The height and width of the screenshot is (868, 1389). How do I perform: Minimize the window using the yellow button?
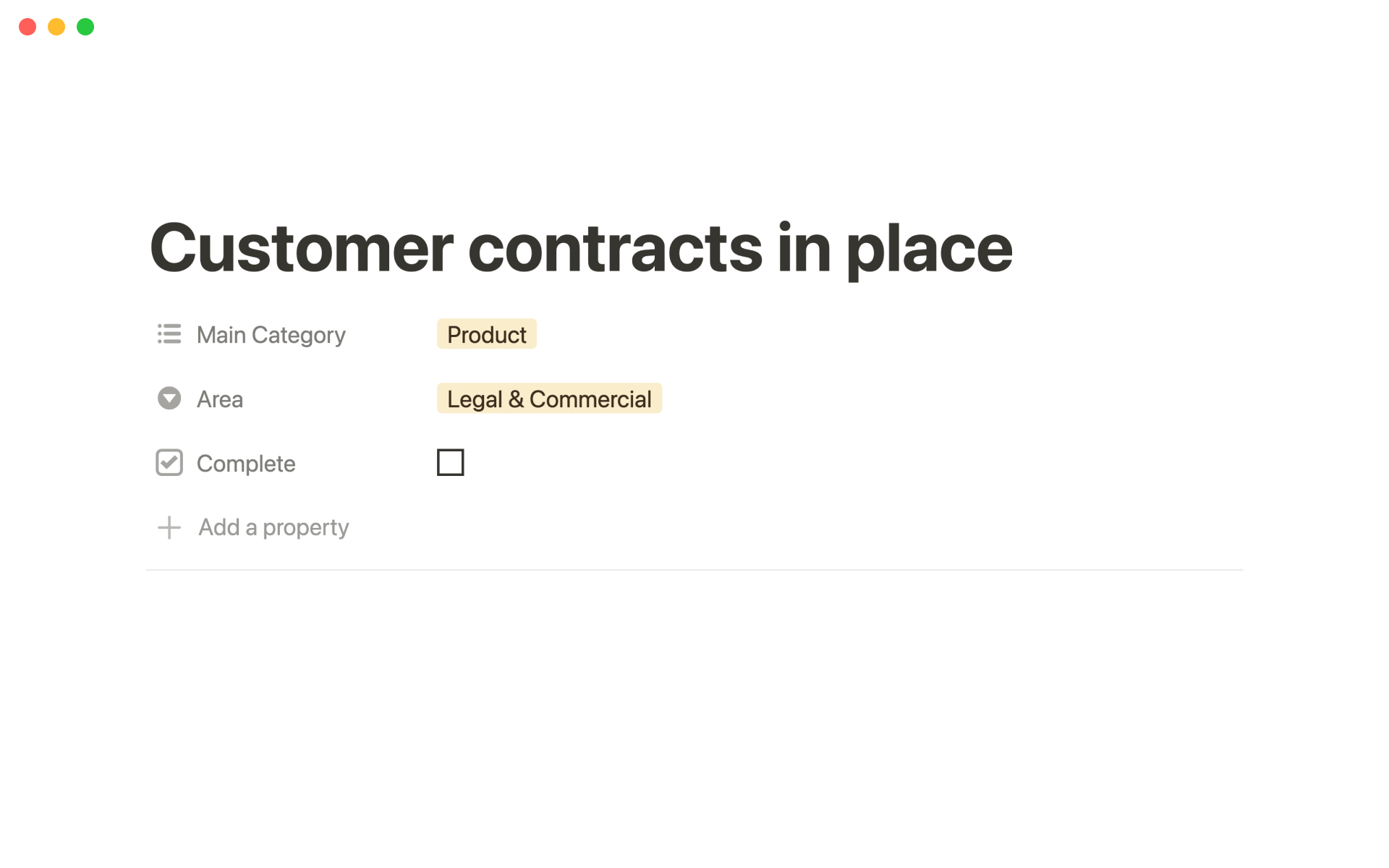[x=56, y=27]
